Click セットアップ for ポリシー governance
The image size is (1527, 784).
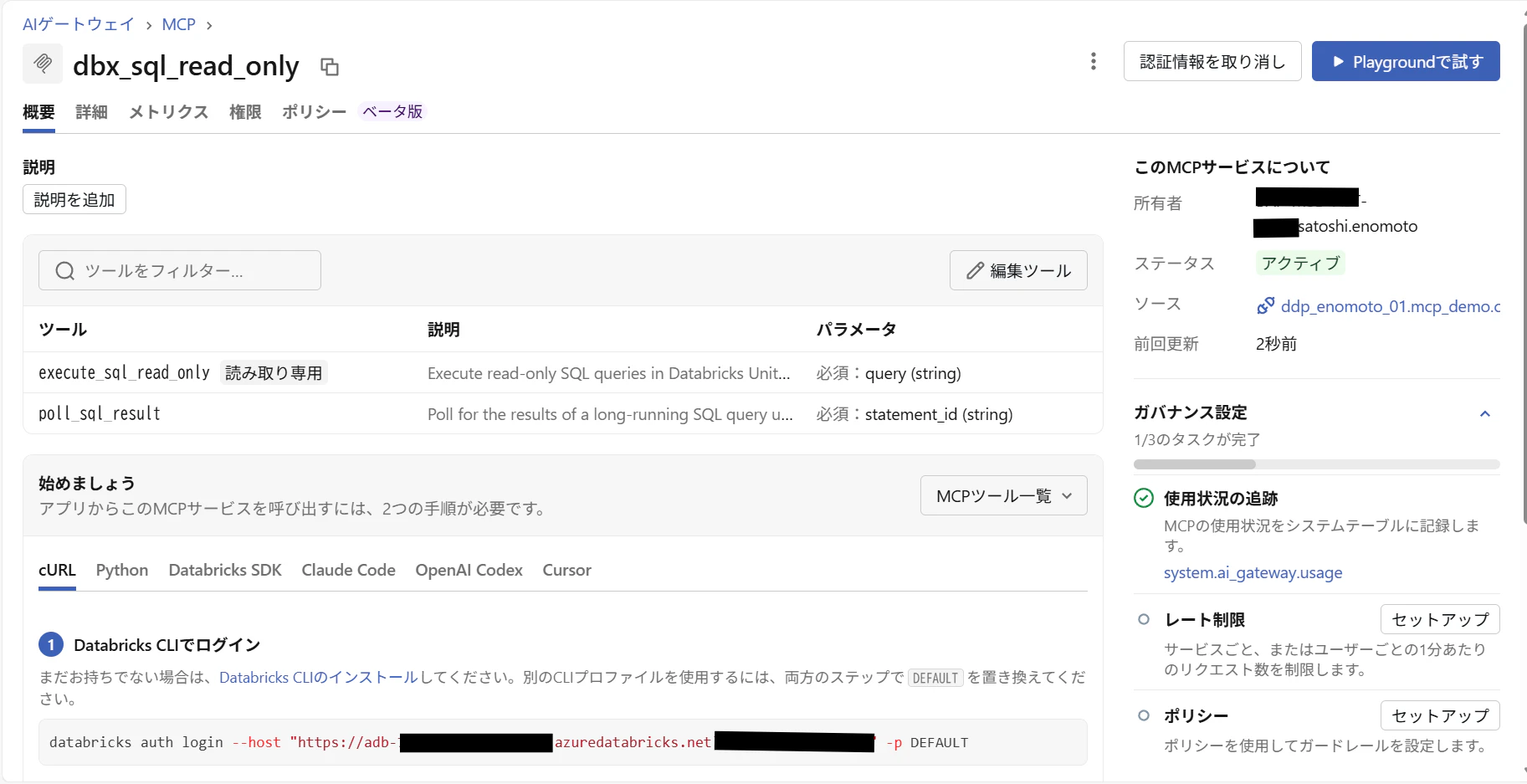[1440, 715]
